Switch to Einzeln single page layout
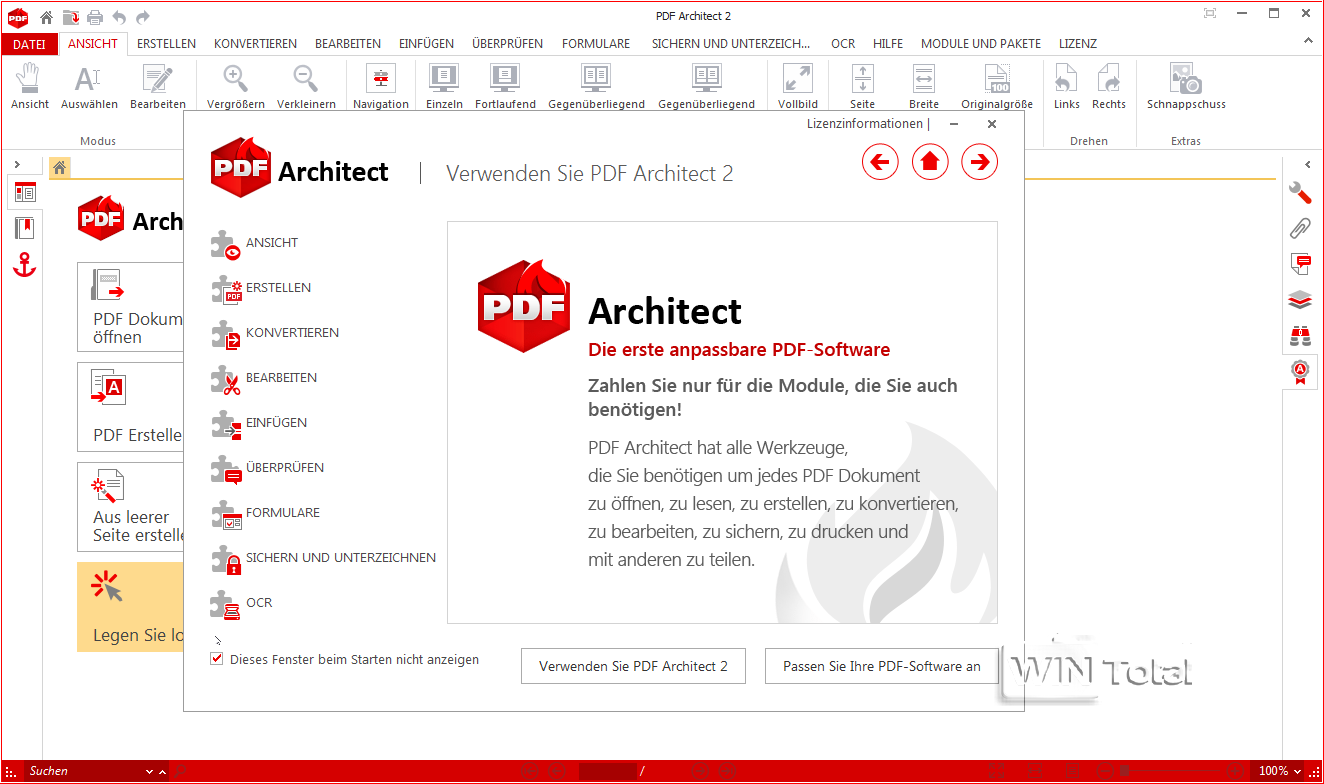 tap(444, 86)
